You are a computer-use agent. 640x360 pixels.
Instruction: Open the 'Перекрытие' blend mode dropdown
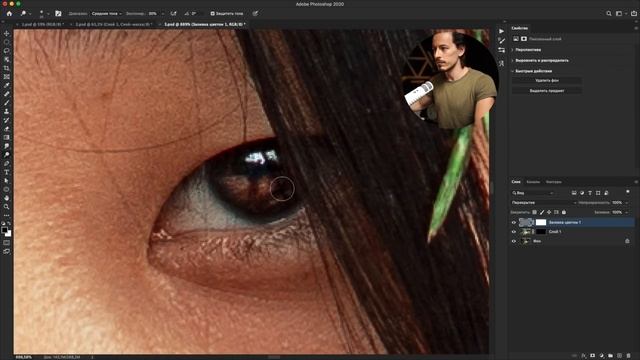[544, 202]
